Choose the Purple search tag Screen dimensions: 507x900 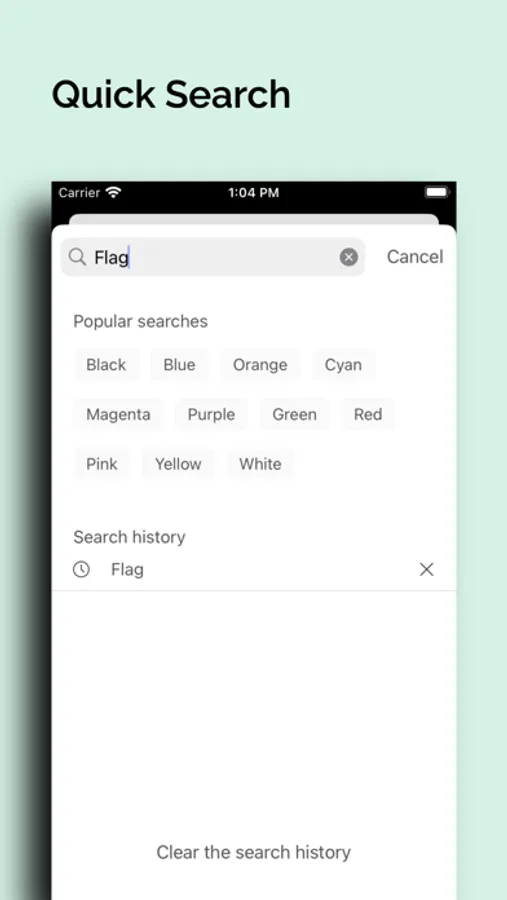click(211, 414)
